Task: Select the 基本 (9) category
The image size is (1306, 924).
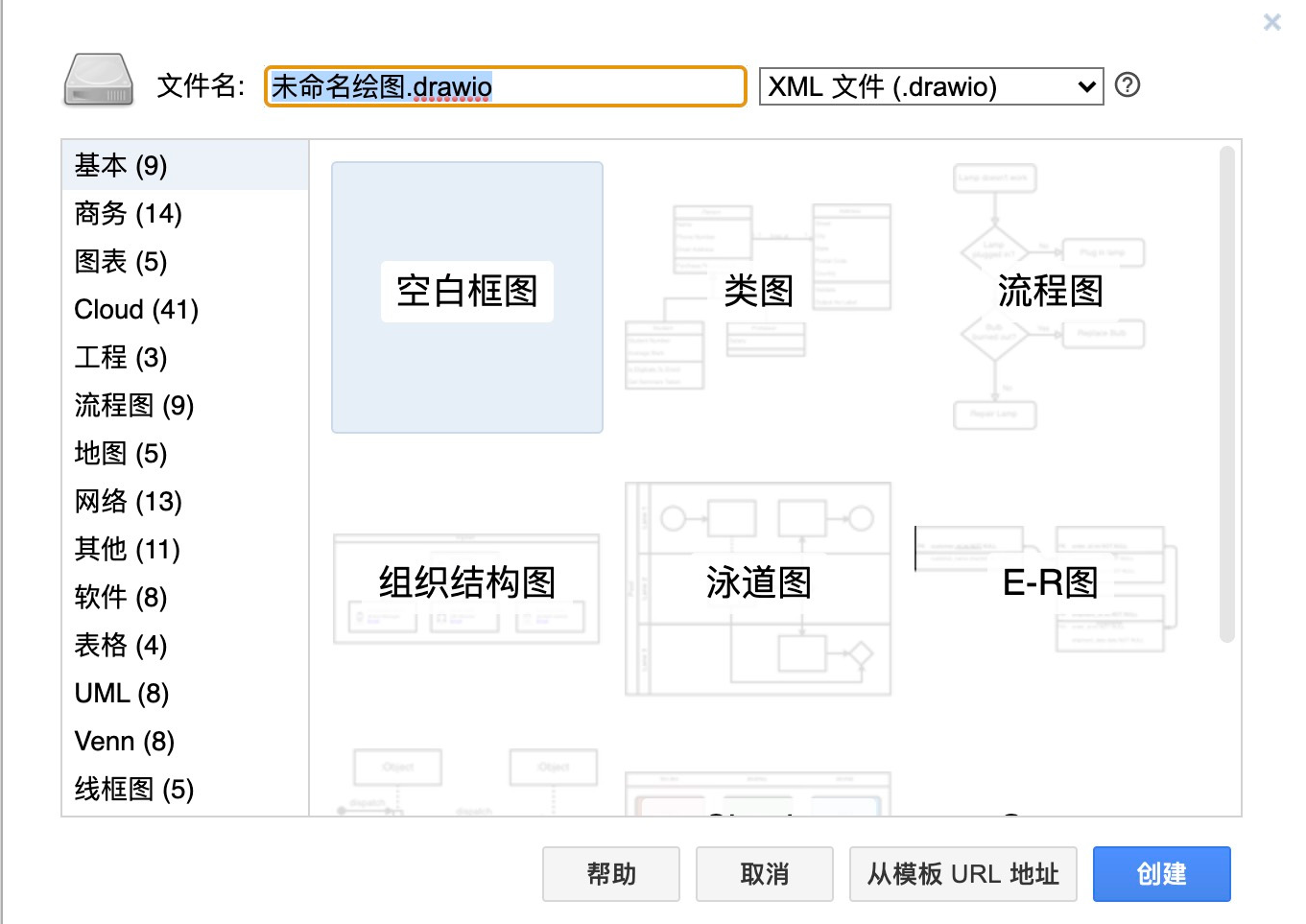Action: 185,165
